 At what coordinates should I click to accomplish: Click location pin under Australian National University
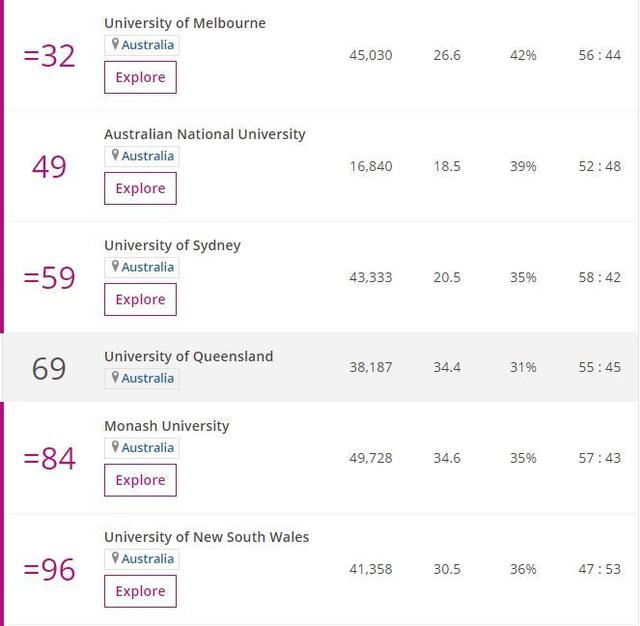click(116, 155)
